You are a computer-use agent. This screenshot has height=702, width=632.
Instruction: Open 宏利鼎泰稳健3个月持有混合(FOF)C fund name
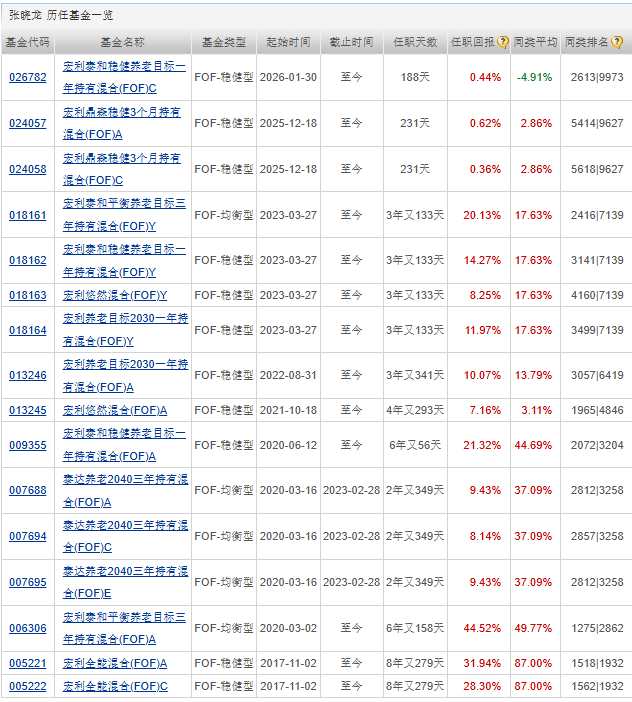point(122,169)
